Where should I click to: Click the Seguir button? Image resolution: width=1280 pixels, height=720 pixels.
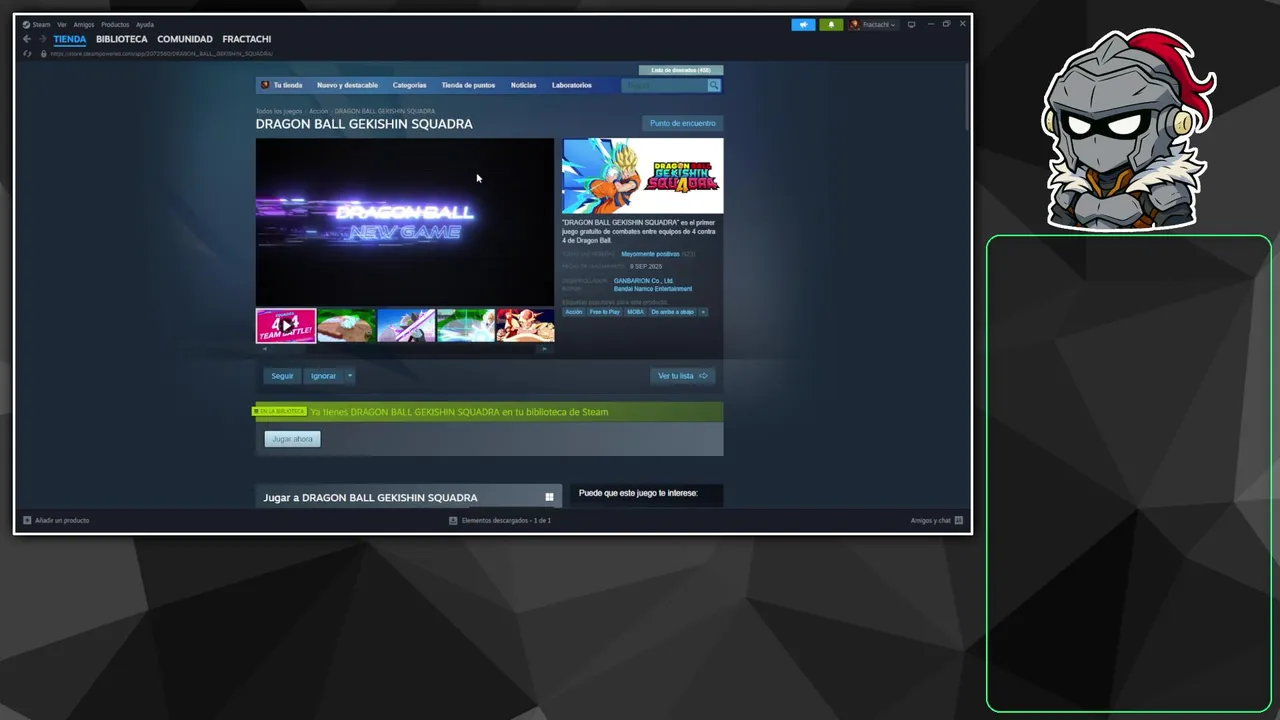click(282, 376)
